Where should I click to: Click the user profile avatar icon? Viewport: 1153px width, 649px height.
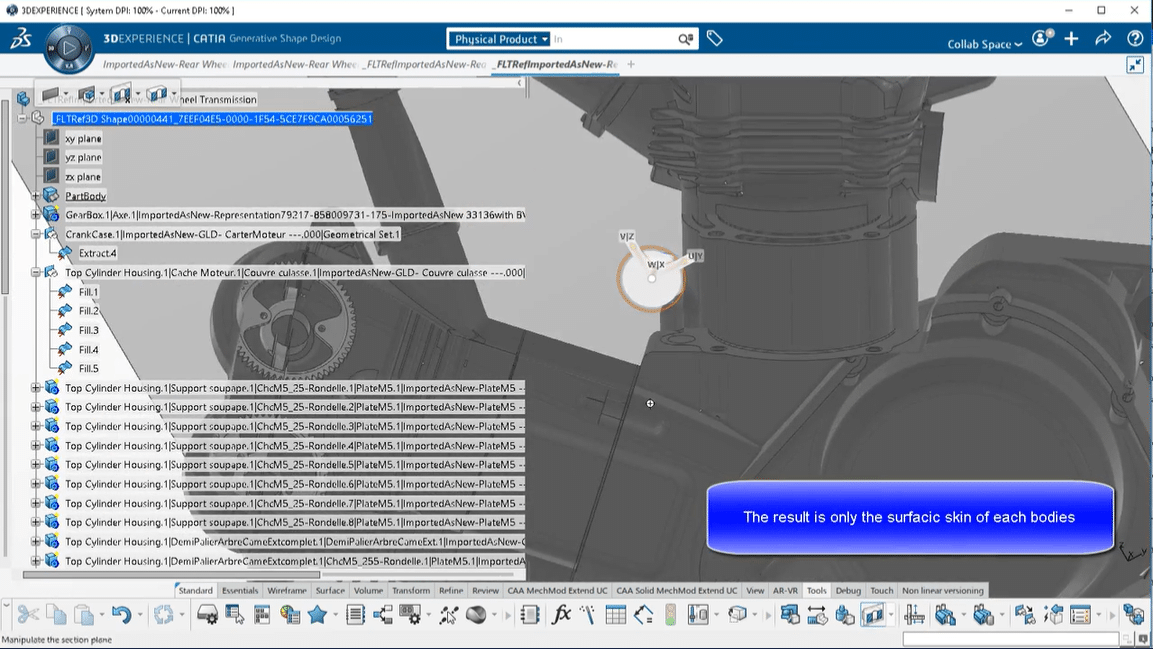pyautogui.click(x=1041, y=38)
